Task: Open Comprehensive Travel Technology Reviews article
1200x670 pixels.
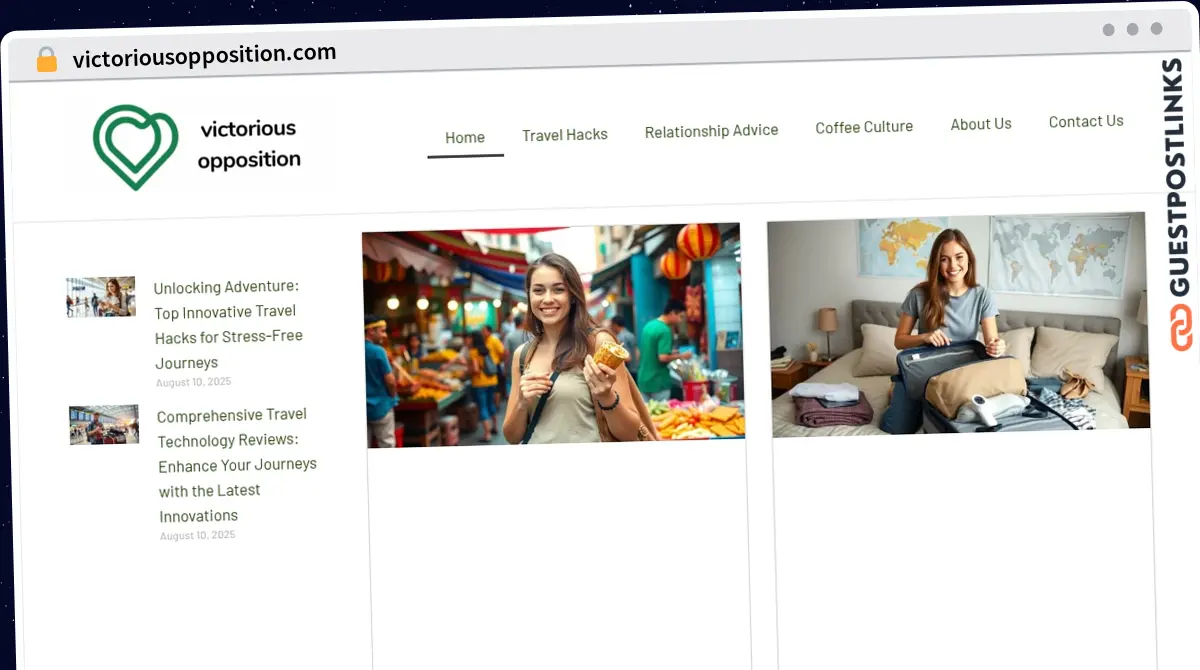Action: (237, 464)
